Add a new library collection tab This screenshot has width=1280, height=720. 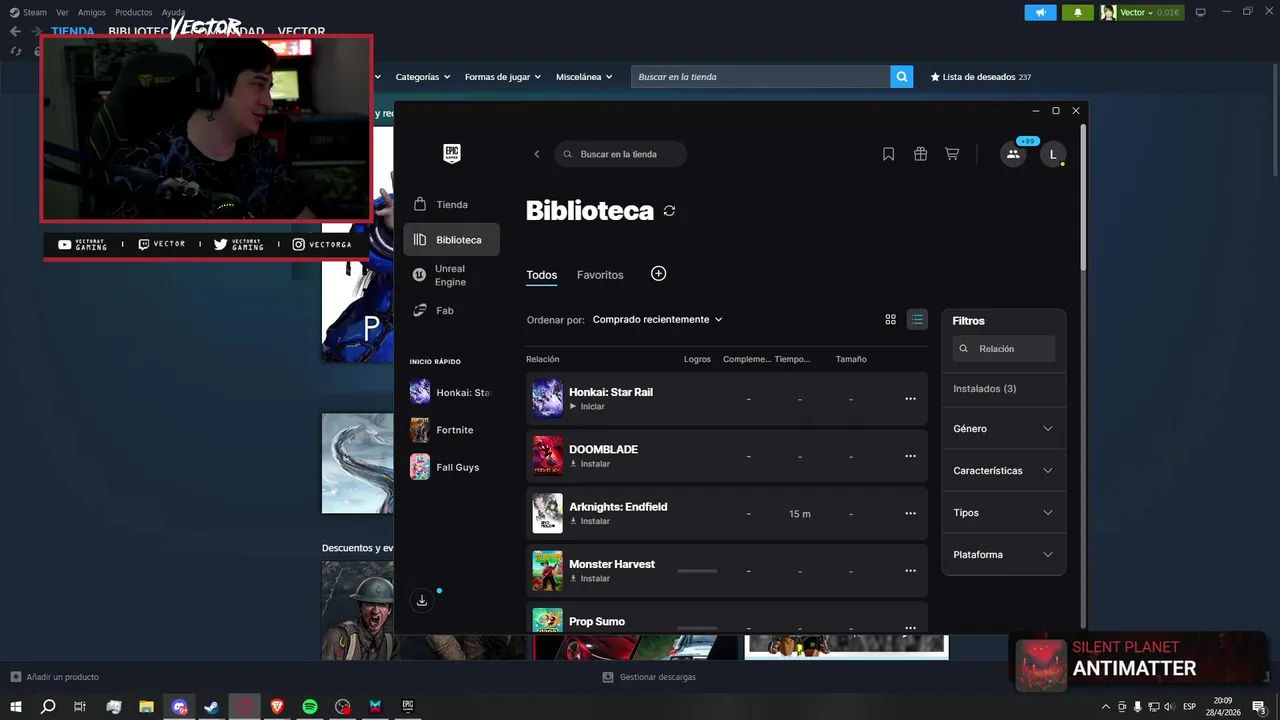tap(658, 273)
